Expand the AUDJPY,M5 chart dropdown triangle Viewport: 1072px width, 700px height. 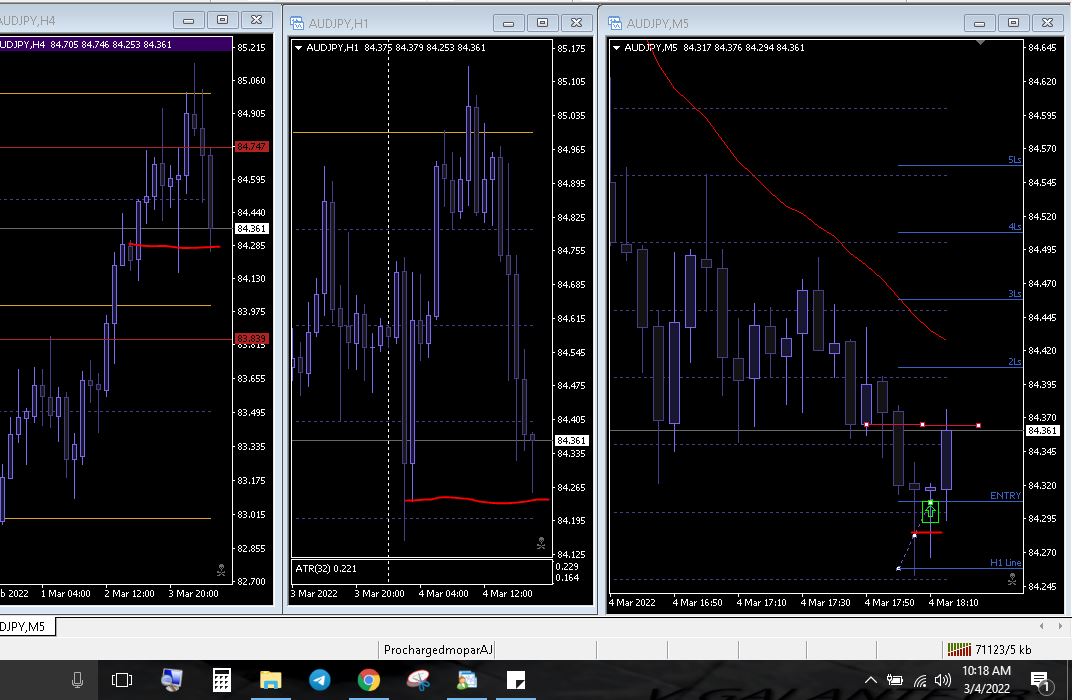click(x=614, y=47)
